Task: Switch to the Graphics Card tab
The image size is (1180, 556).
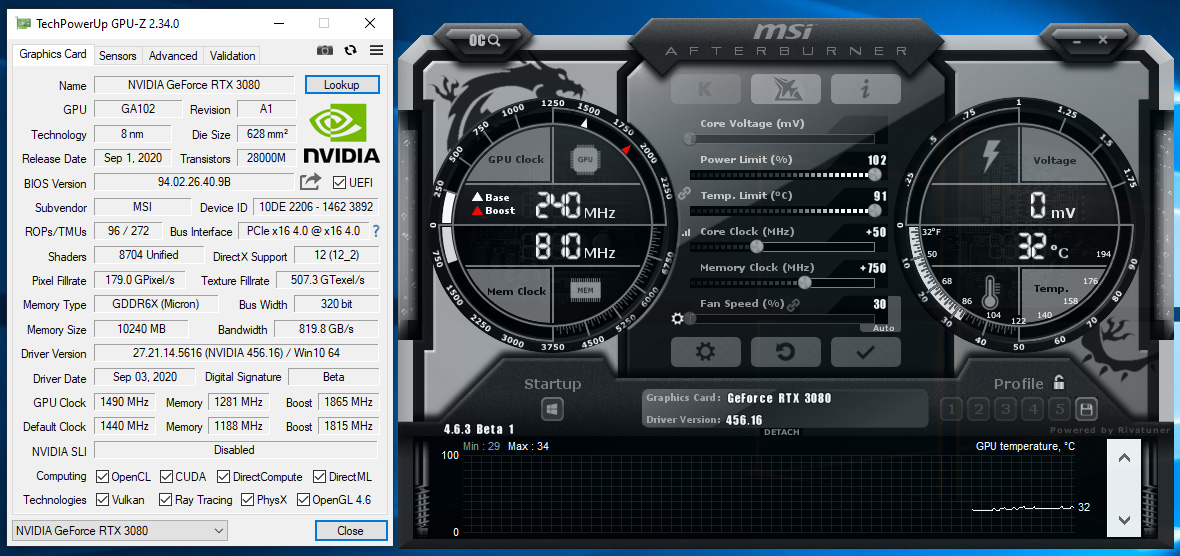Action: click(53, 54)
